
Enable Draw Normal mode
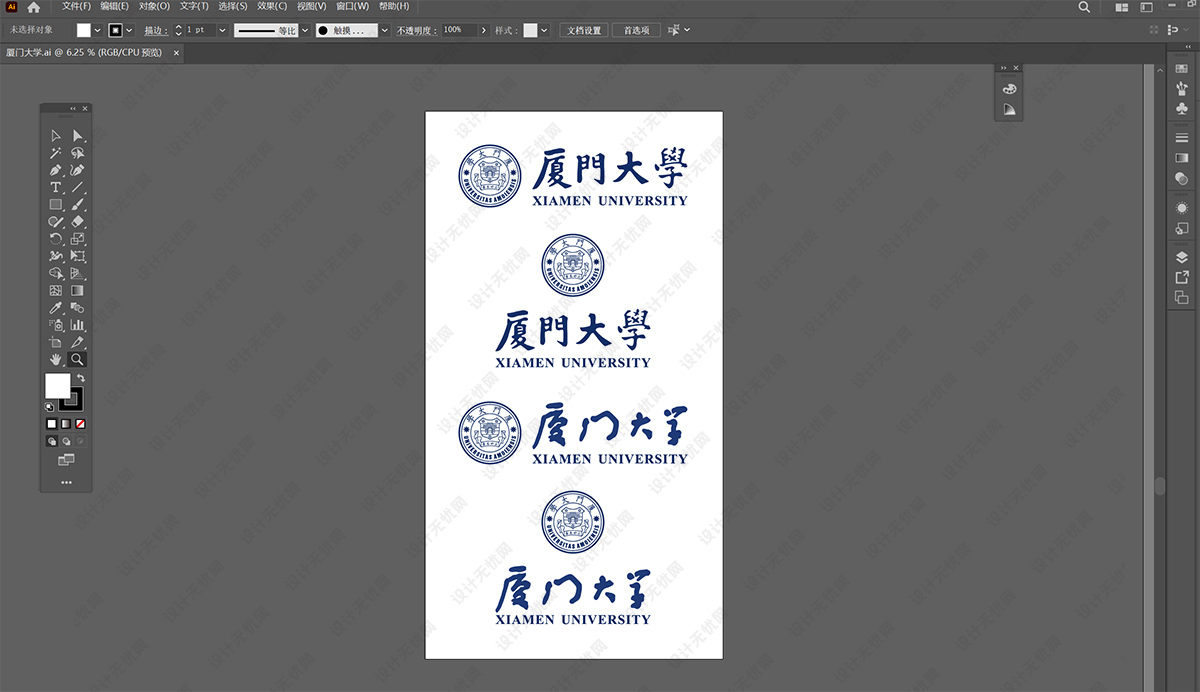click(x=52, y=440)
